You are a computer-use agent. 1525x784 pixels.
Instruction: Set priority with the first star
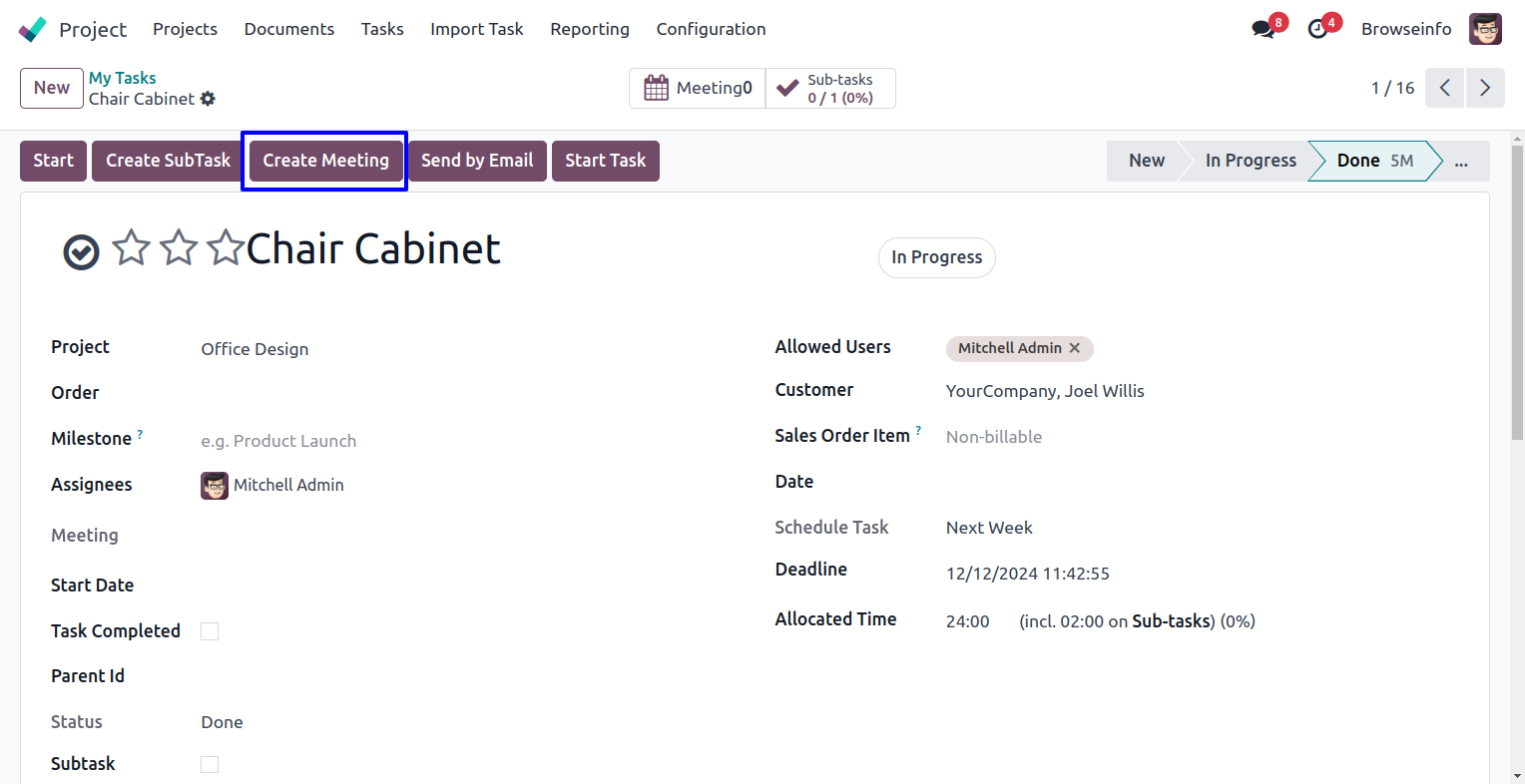[x=131, y=248]
